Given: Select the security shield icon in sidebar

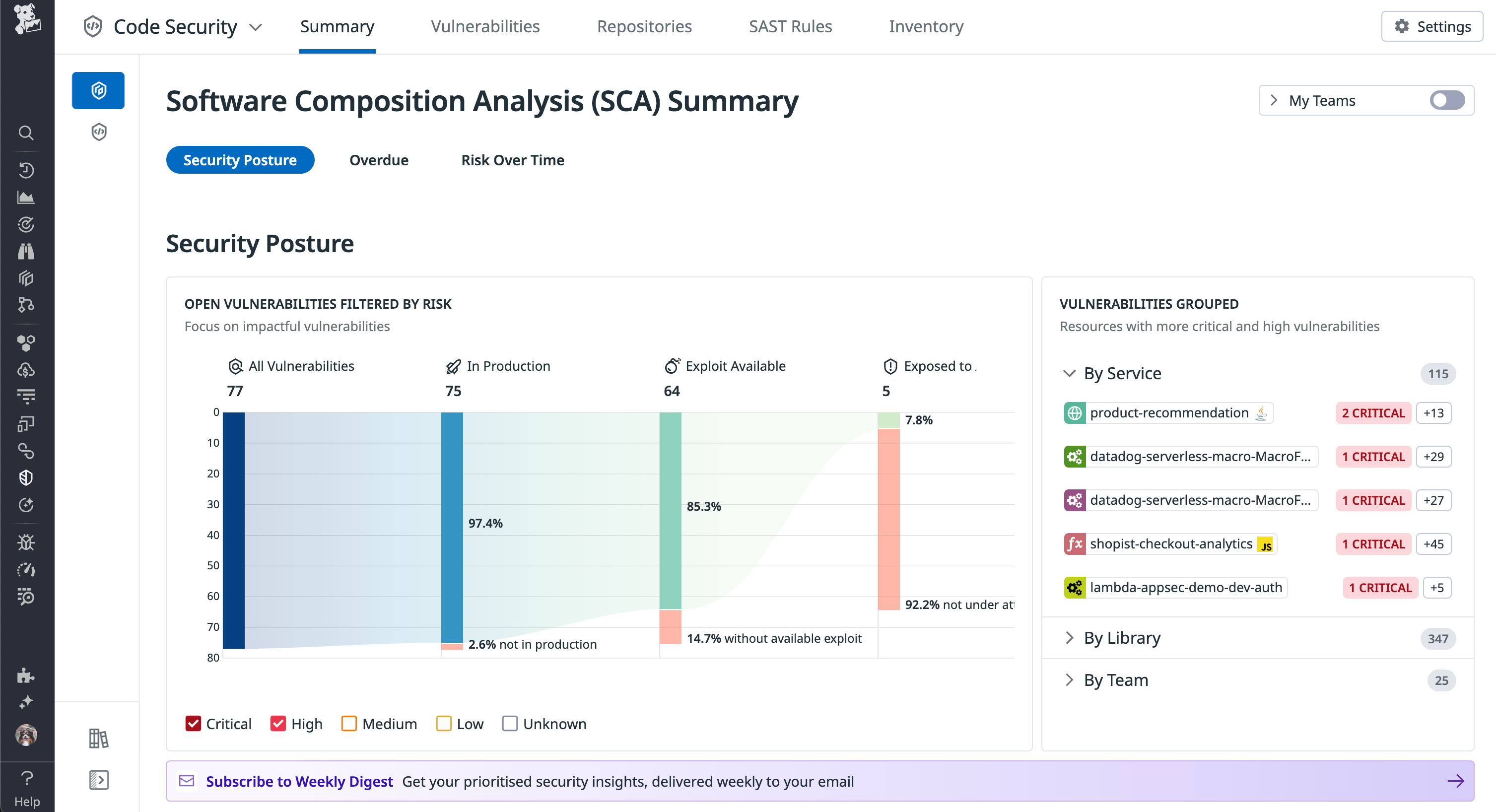Looking at the screenshot, I should [x=27, y=477].
